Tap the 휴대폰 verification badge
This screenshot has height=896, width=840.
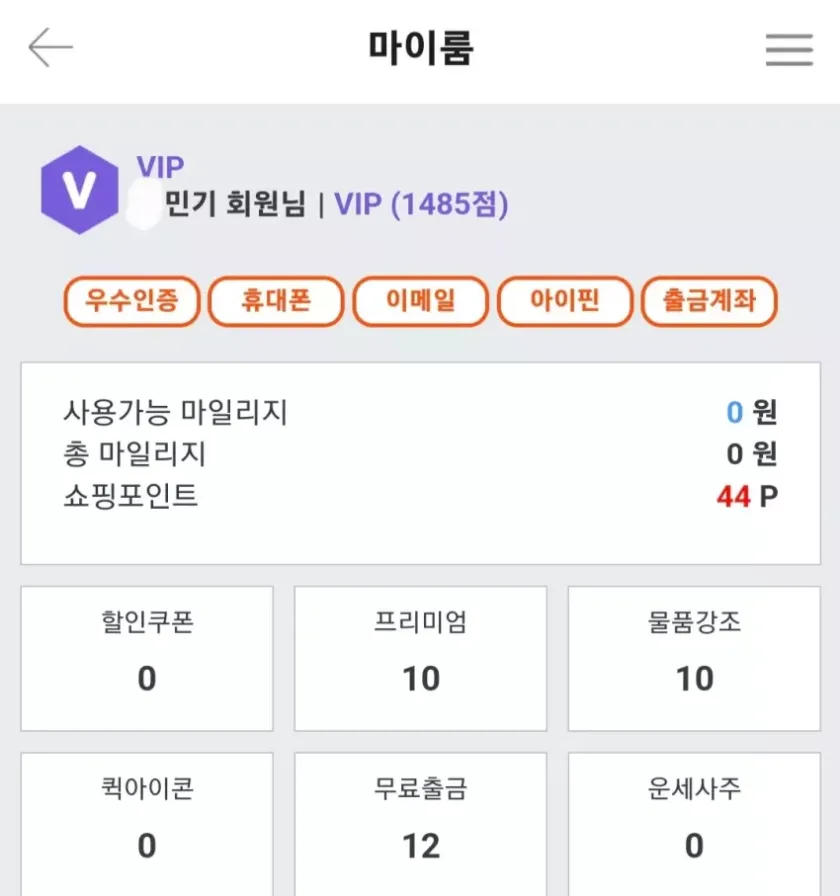coord(276,301)
